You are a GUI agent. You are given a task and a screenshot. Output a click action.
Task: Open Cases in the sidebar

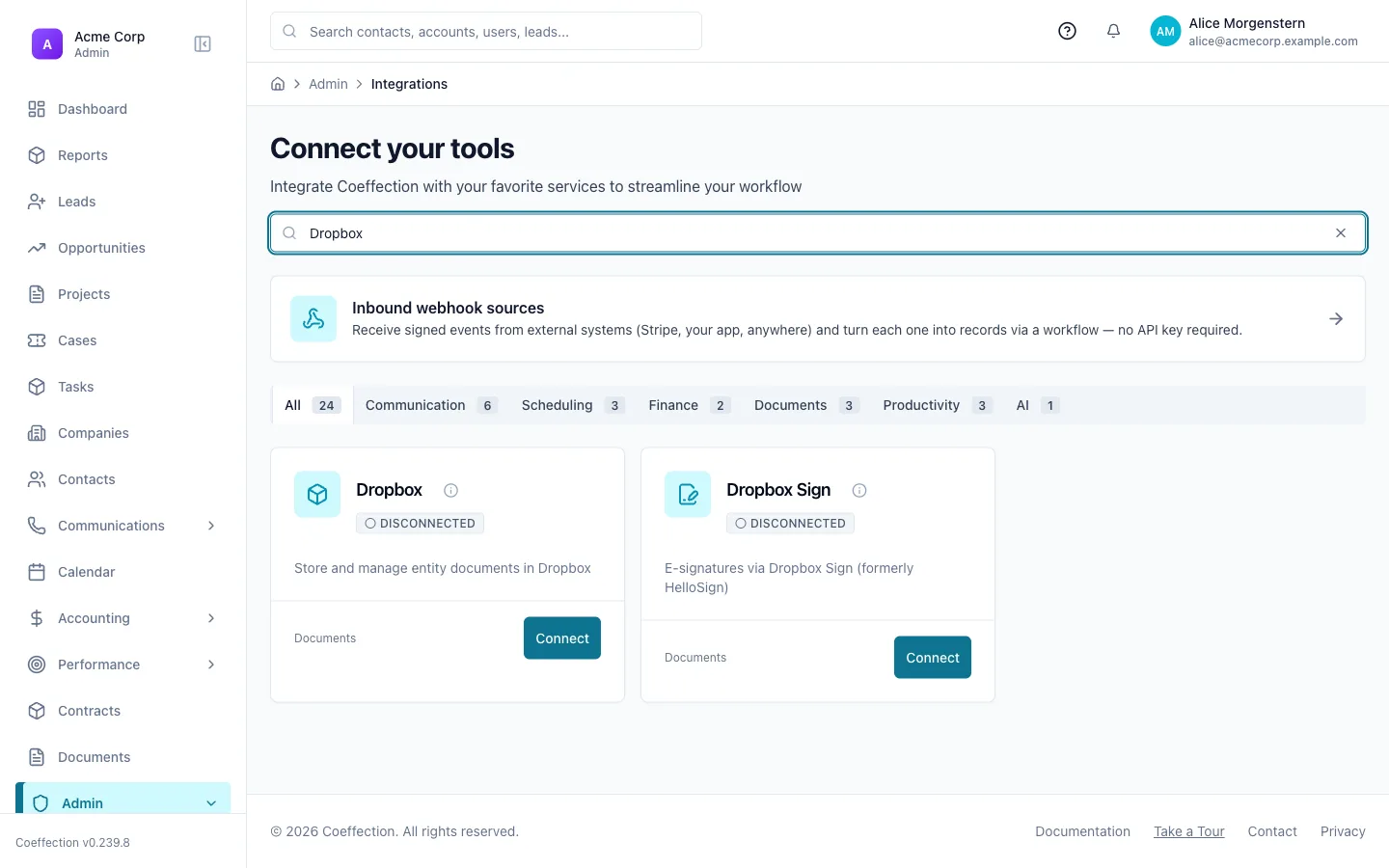tap(123, 340)
